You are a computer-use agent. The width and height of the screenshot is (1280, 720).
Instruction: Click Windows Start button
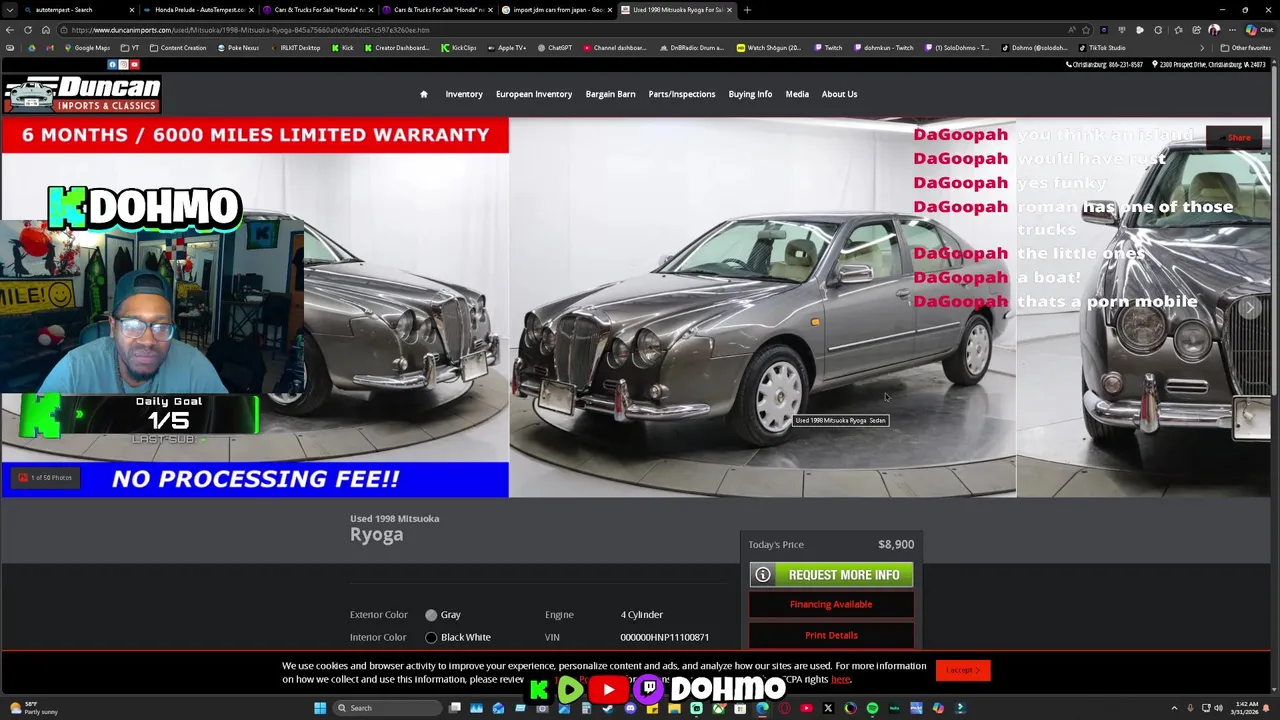pos(320,708)
